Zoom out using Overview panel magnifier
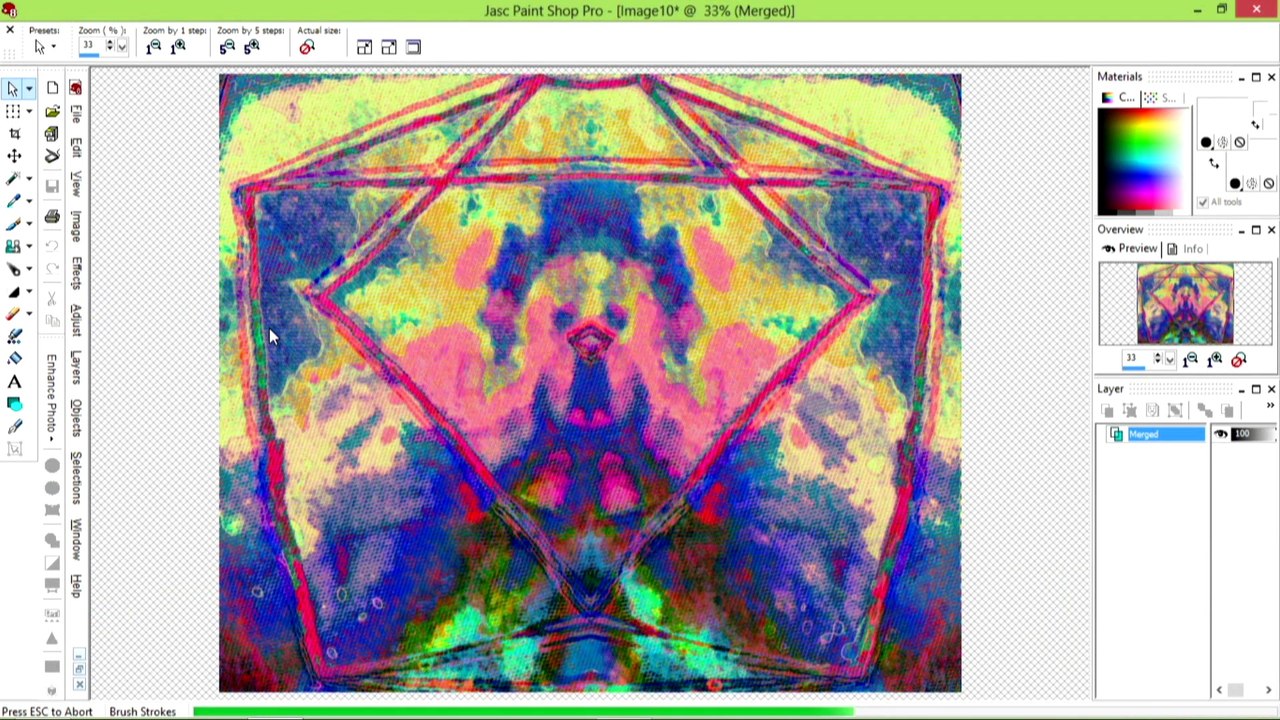The width and height of the screenshot is (1280, 720). pos(1191,359)
